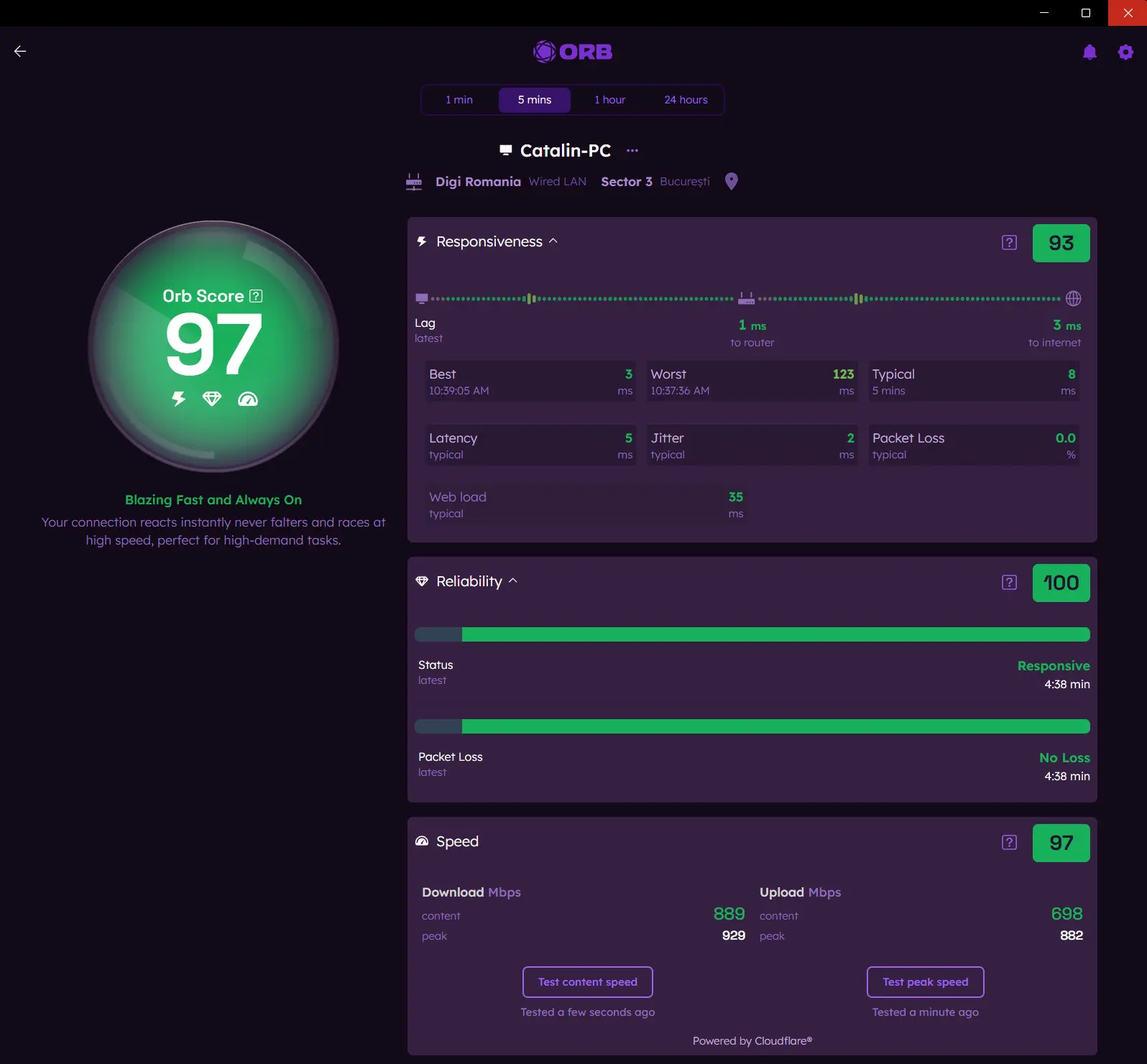Click Packet Loss typical 0.0% card
This screenshot has height=1064, width=1147.
click(974, 445)
